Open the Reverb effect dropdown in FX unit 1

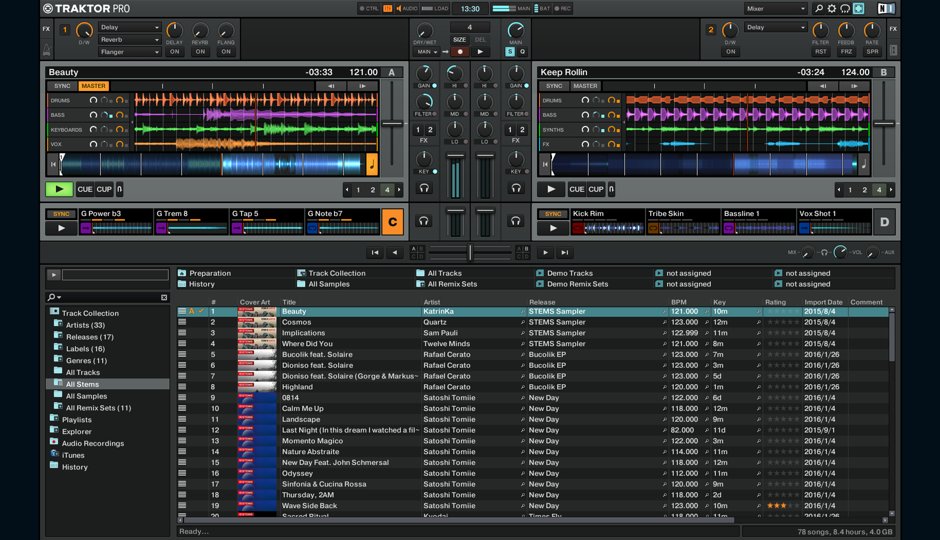(x=128, y=40)
